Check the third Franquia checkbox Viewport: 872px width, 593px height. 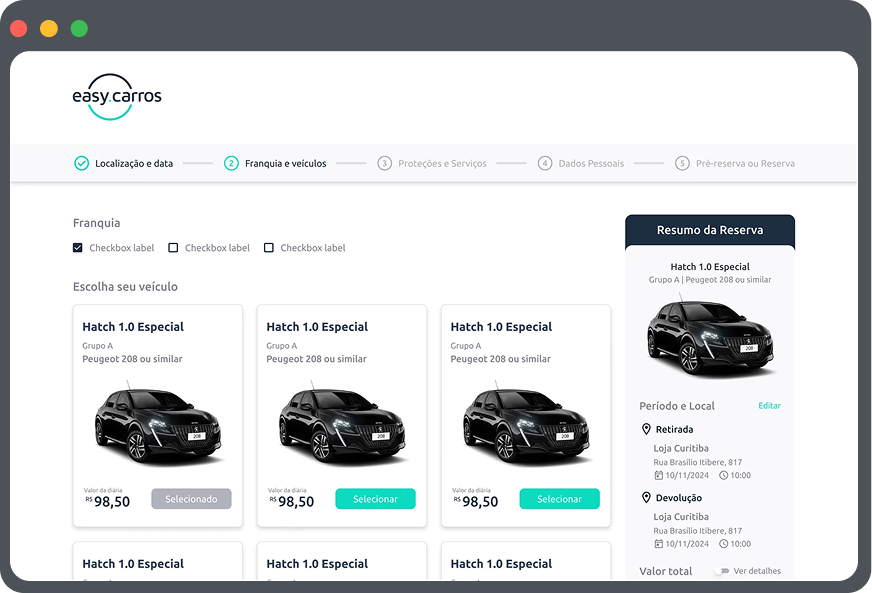click(269, 248)
